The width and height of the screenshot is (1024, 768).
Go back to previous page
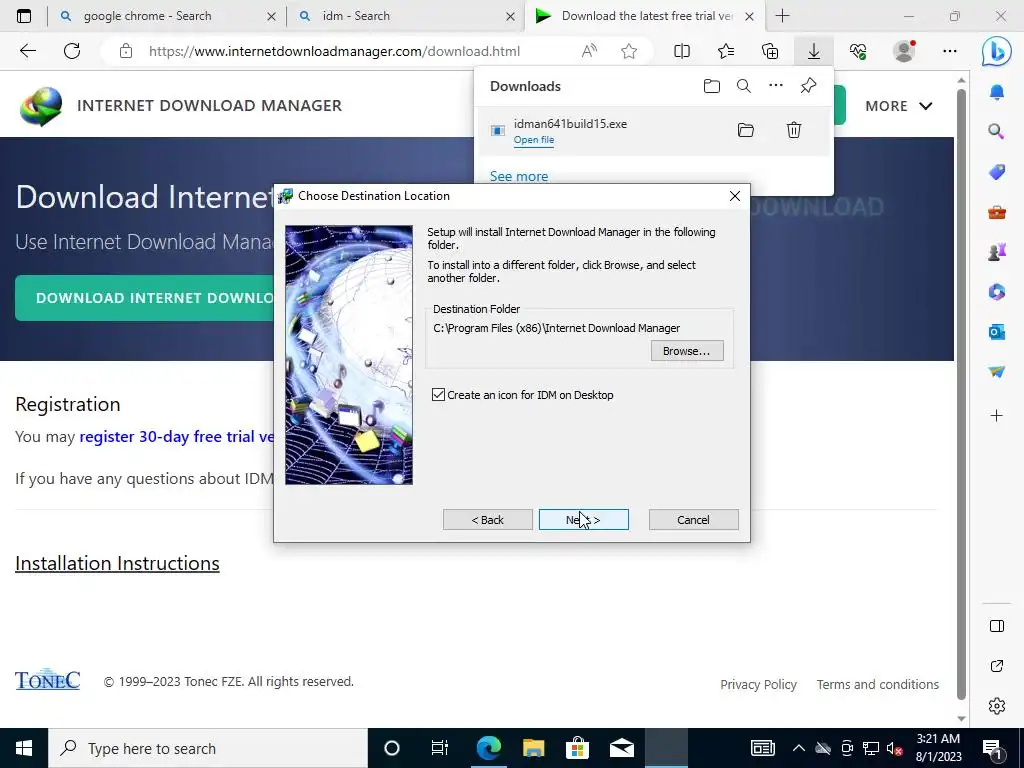27,51
